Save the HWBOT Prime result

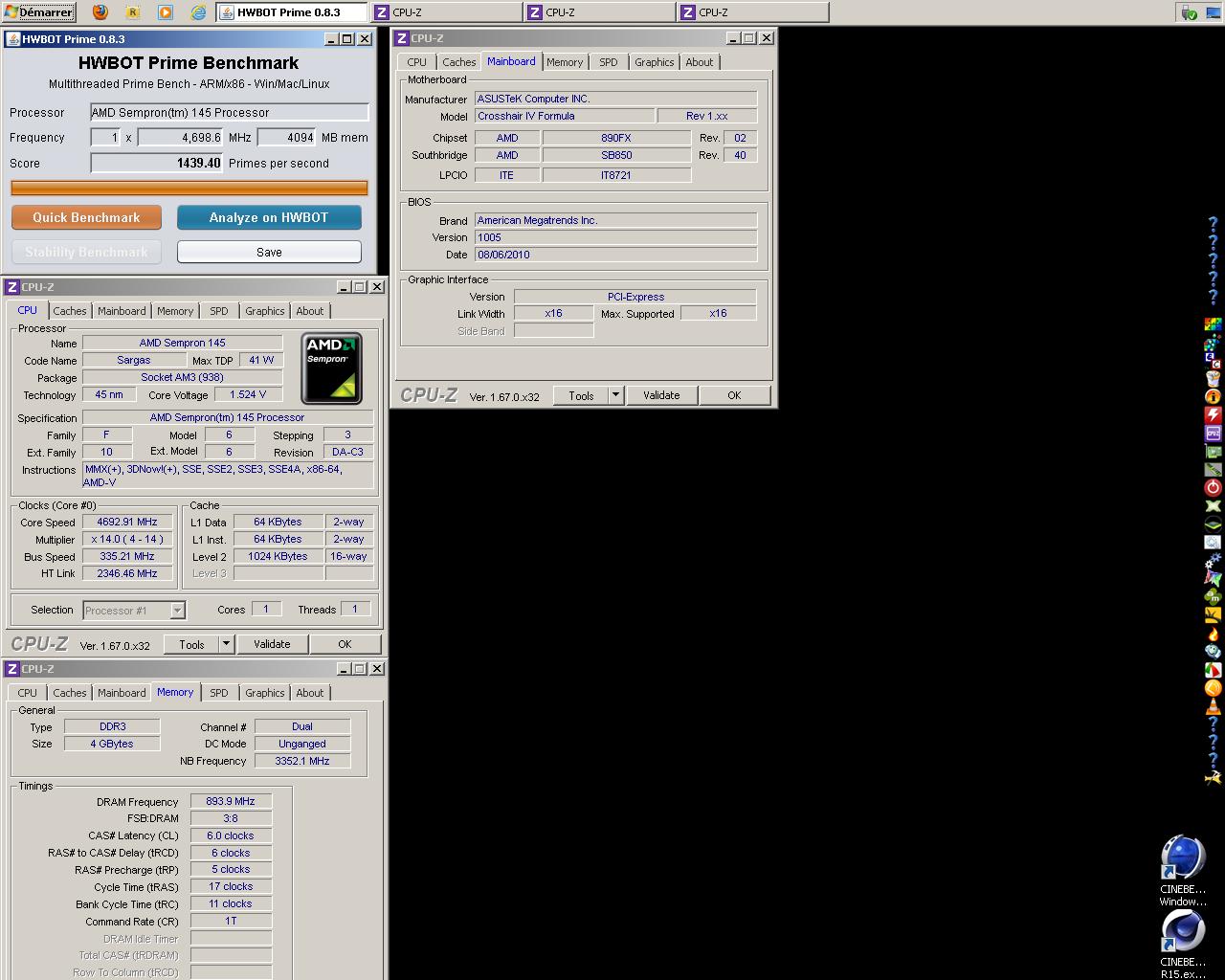point(269,252)
